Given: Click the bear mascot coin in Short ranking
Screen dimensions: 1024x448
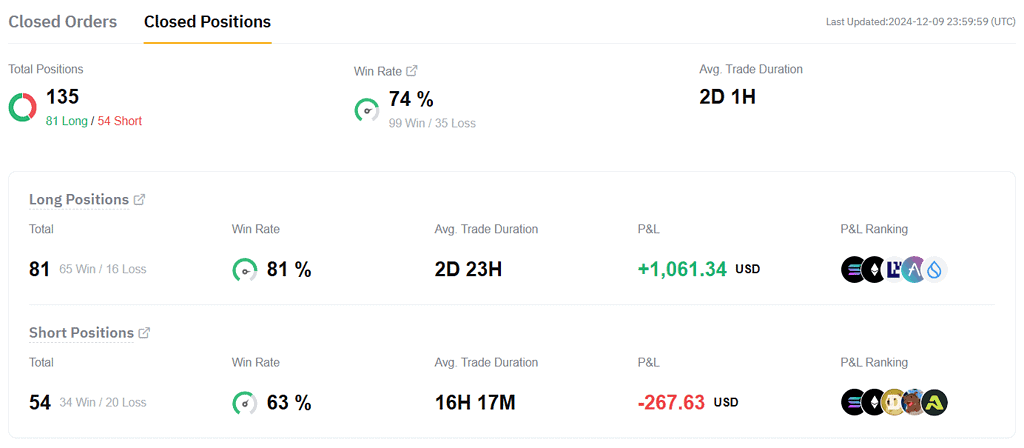Looking at the screenshot, I should pyautogui.click(x=914, y=402).
